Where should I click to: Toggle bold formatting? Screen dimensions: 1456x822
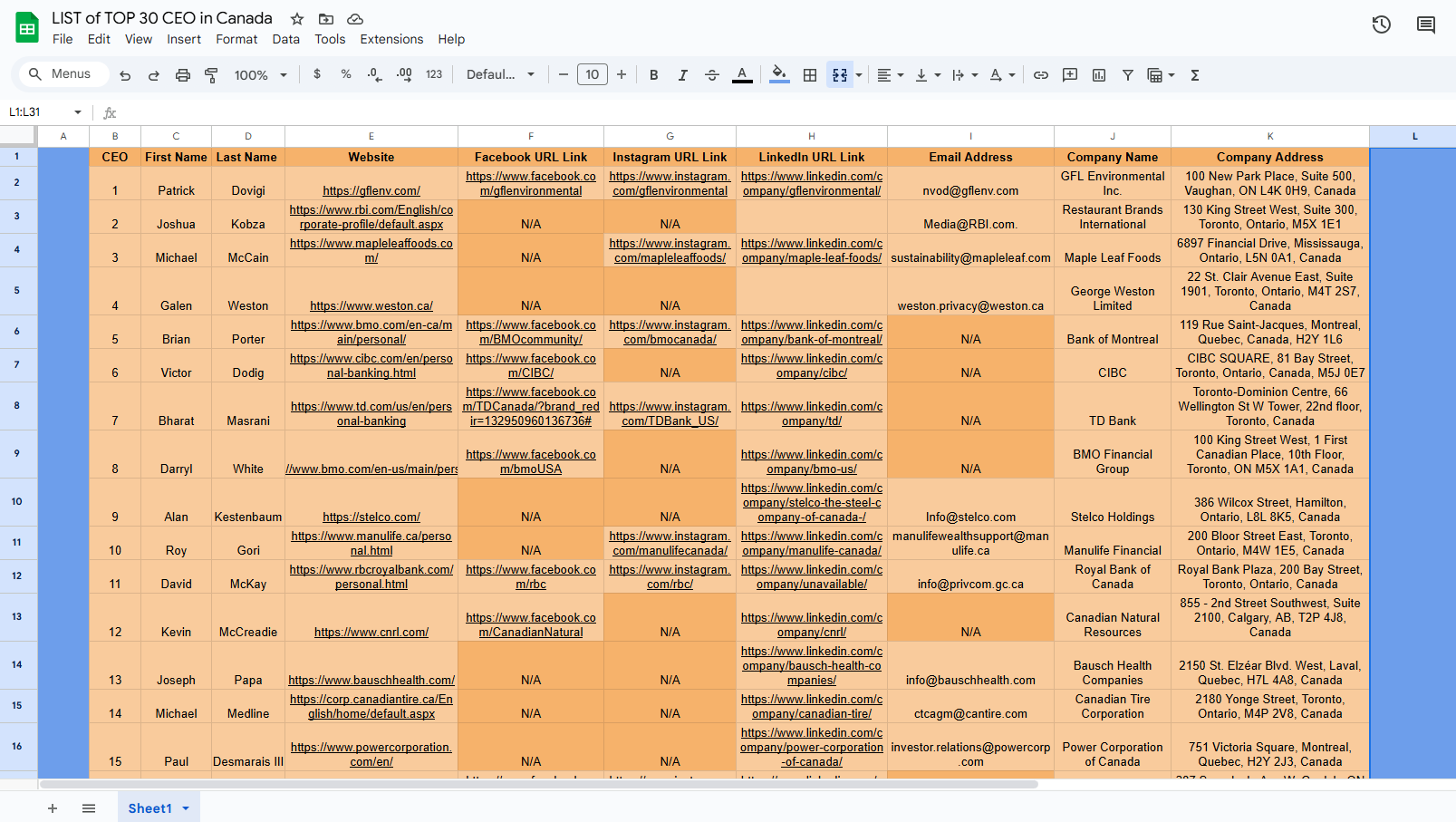point(654,75)
